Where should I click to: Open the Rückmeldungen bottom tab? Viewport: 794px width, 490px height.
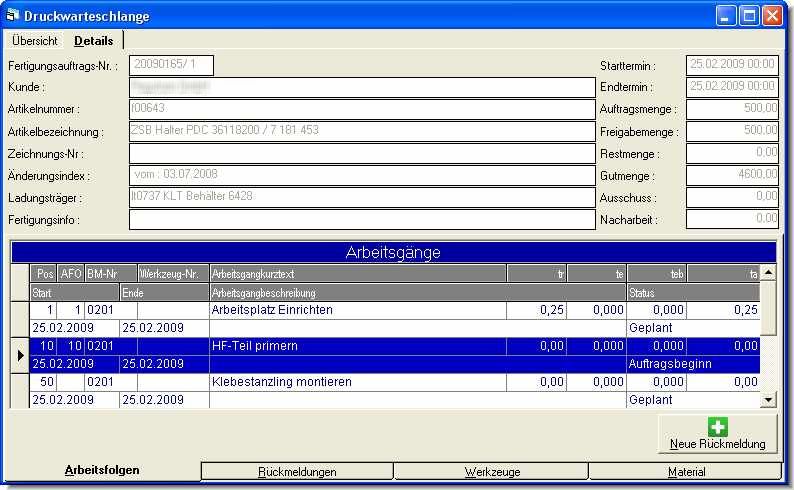(x=297, y=471)
